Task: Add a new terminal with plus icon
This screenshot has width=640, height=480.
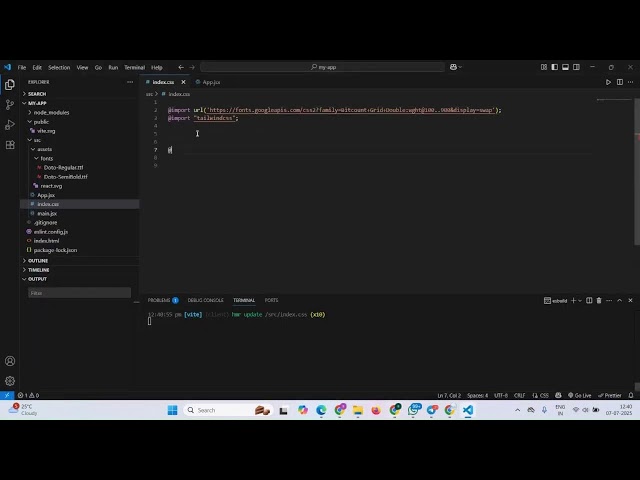Action: click(573, 300)
